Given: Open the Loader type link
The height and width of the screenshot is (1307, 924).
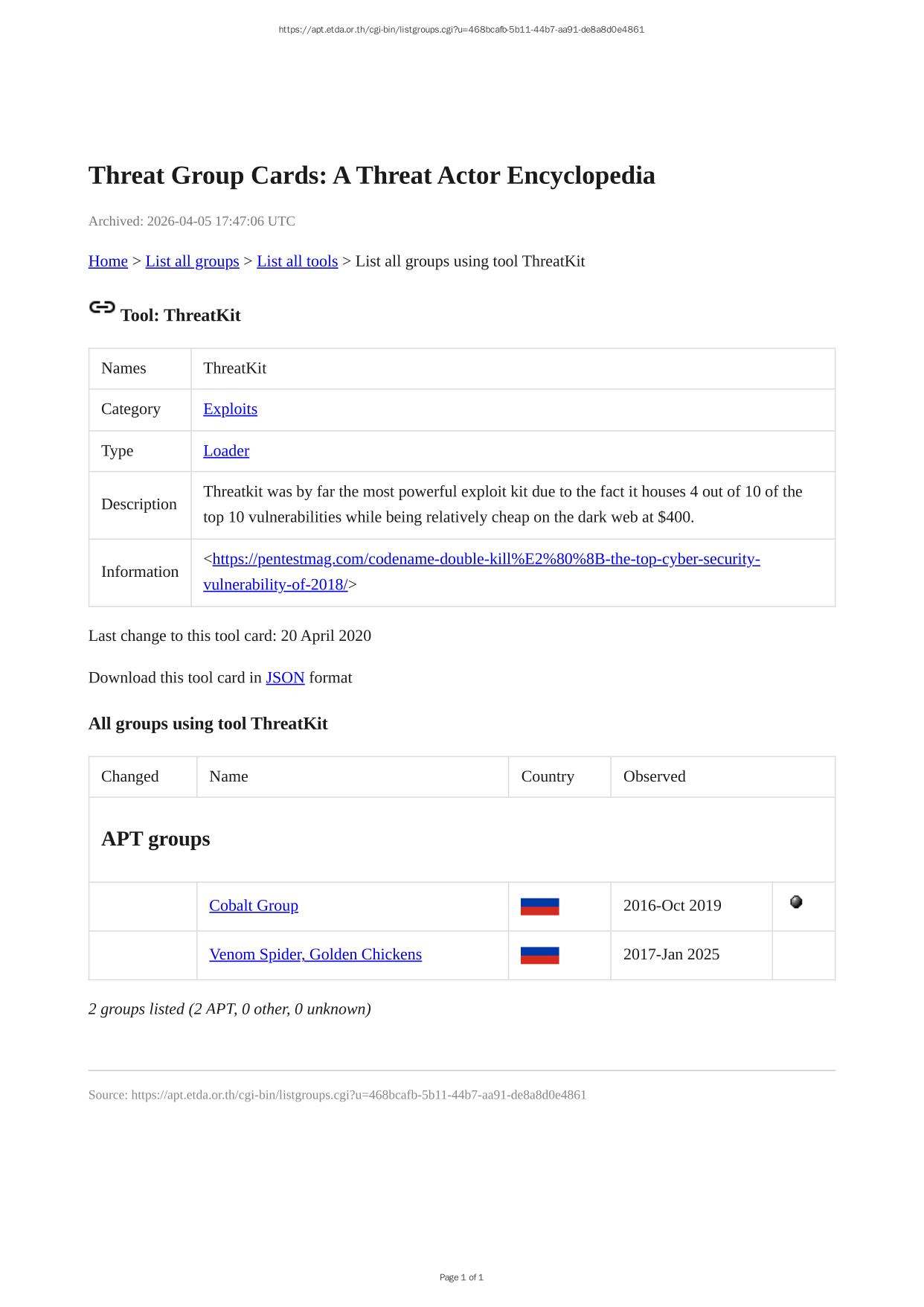Looking at the screenshot, I should tap(226, 451).
